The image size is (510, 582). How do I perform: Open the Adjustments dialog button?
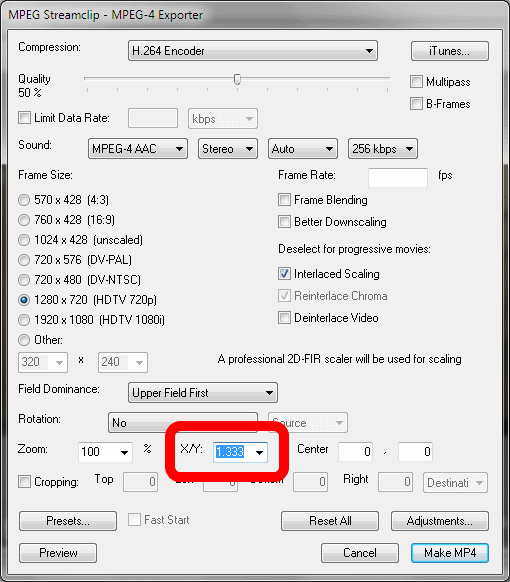click(440, 521)
